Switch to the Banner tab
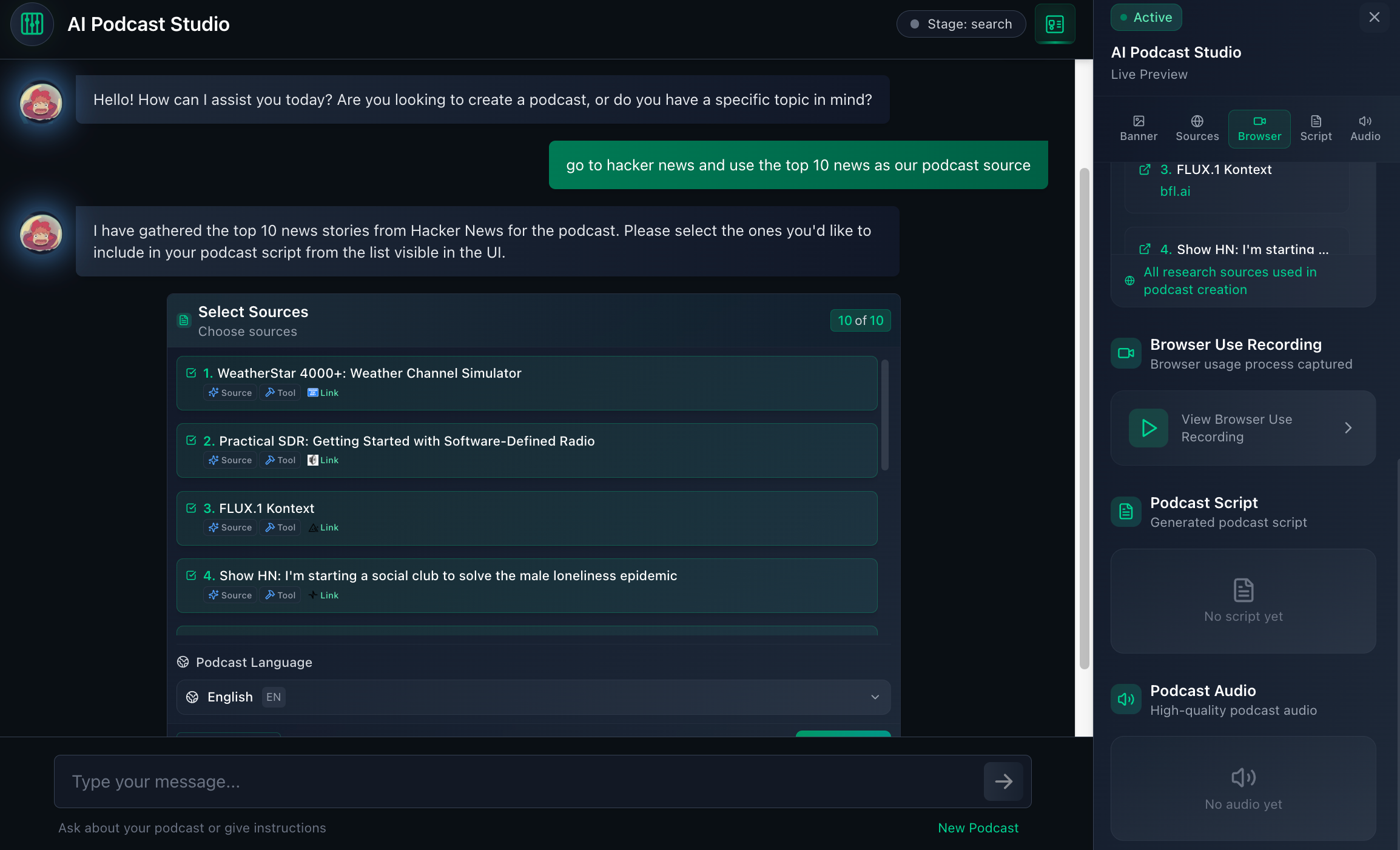This screenshot has height=850, width=1400. (1139, 129)
